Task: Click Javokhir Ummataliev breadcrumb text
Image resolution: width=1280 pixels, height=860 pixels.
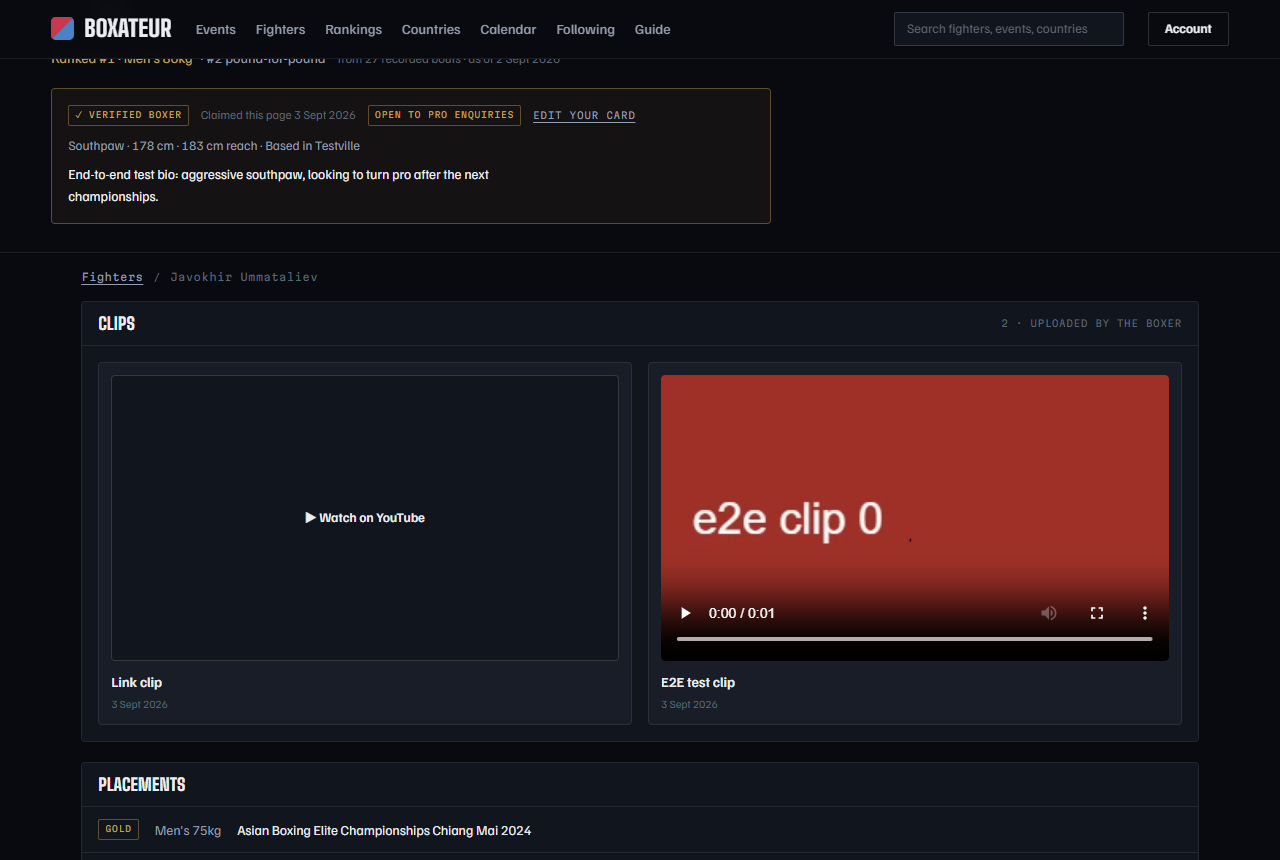Action: pos(244,277)
